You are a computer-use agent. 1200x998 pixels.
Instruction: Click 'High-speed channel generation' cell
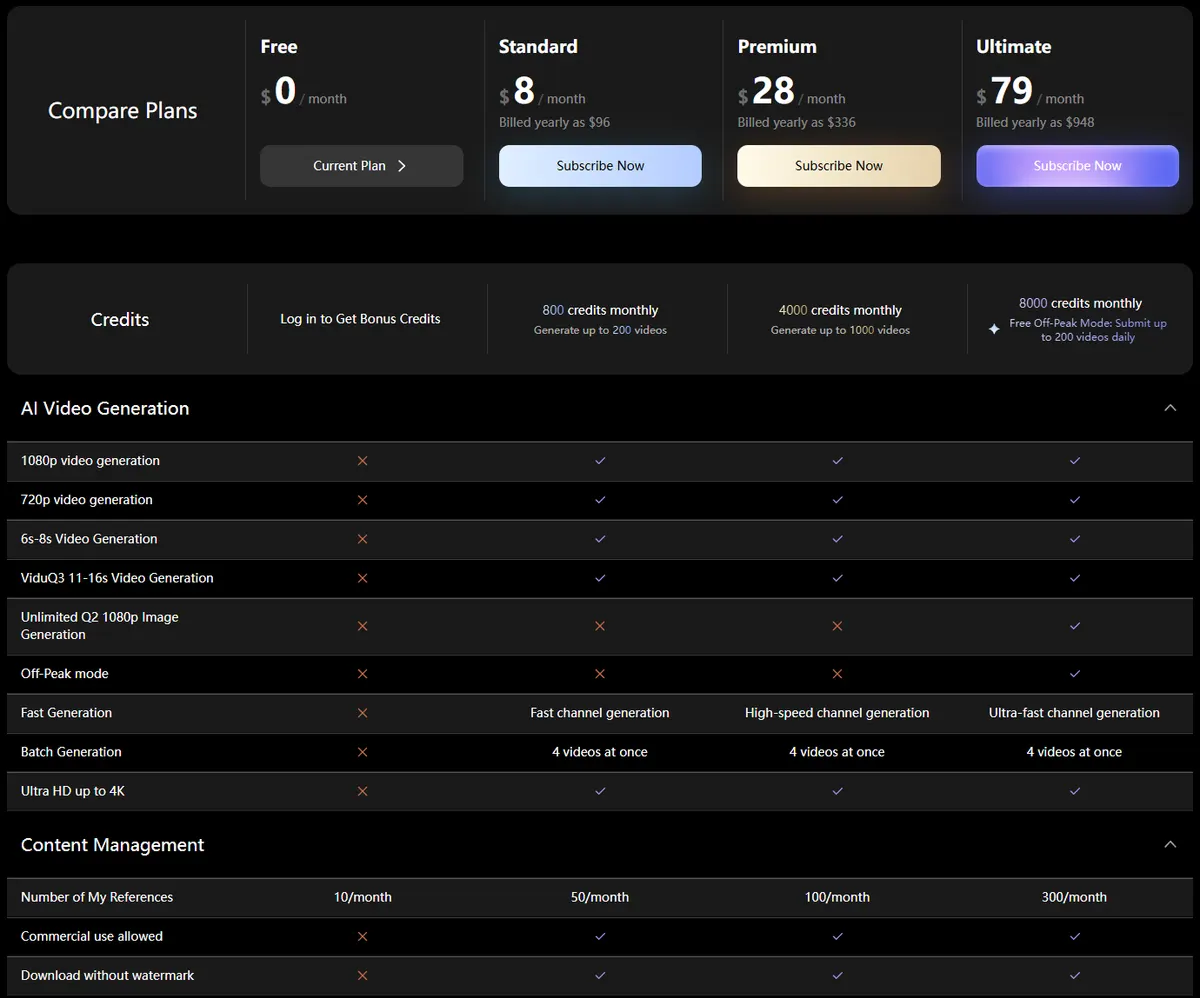pyautogui.click(x=837, y=713)
